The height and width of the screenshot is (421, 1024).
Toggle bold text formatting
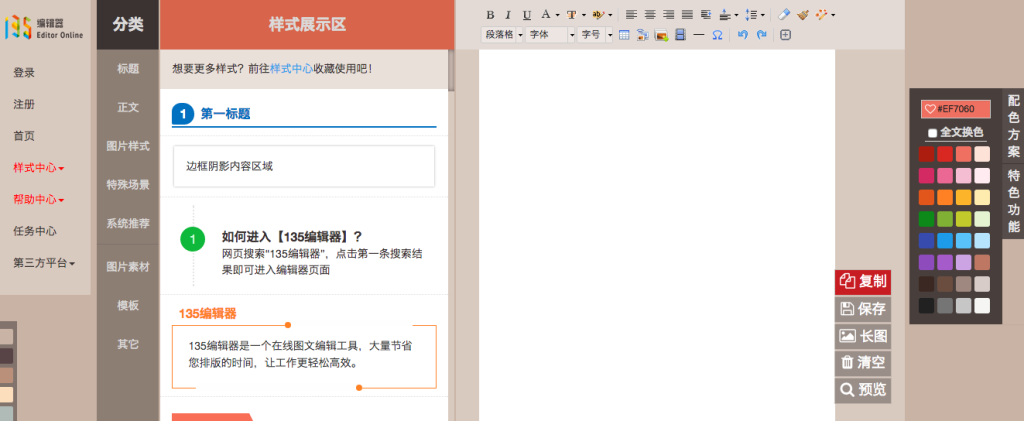(490, 15)
